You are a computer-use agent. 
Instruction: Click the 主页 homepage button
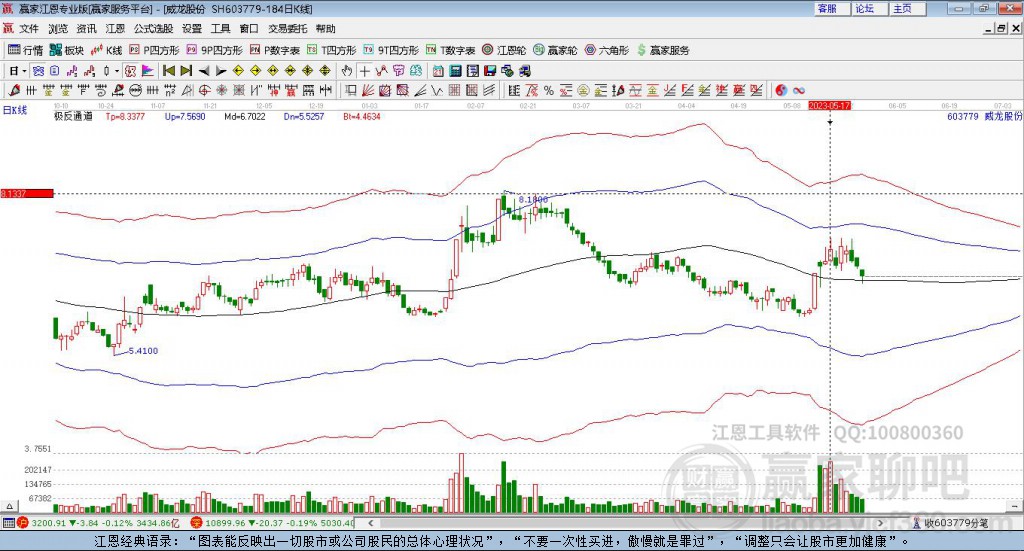[x=908, y=8]
